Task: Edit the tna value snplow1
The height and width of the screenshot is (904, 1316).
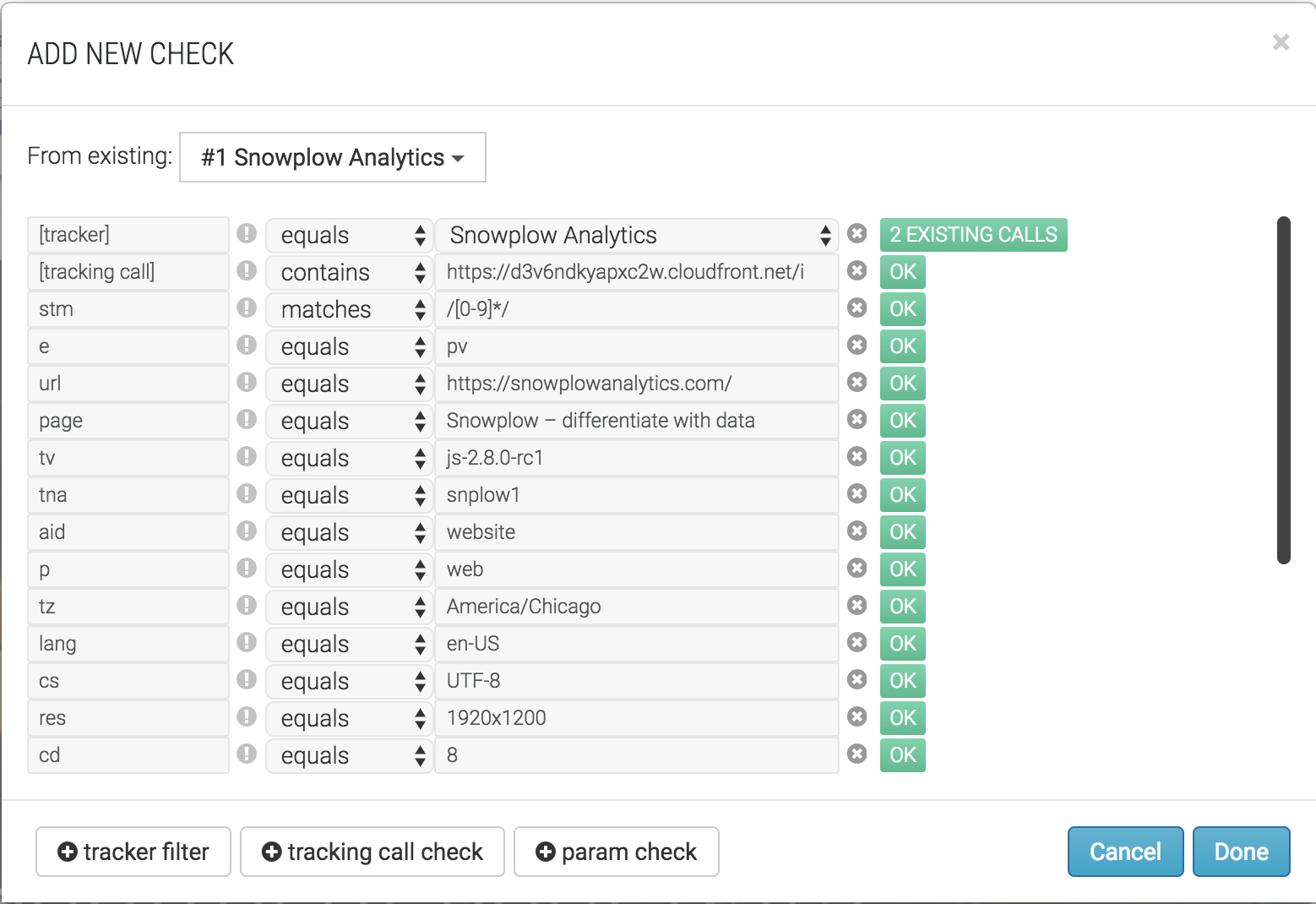Action: (x=637, y=495)
